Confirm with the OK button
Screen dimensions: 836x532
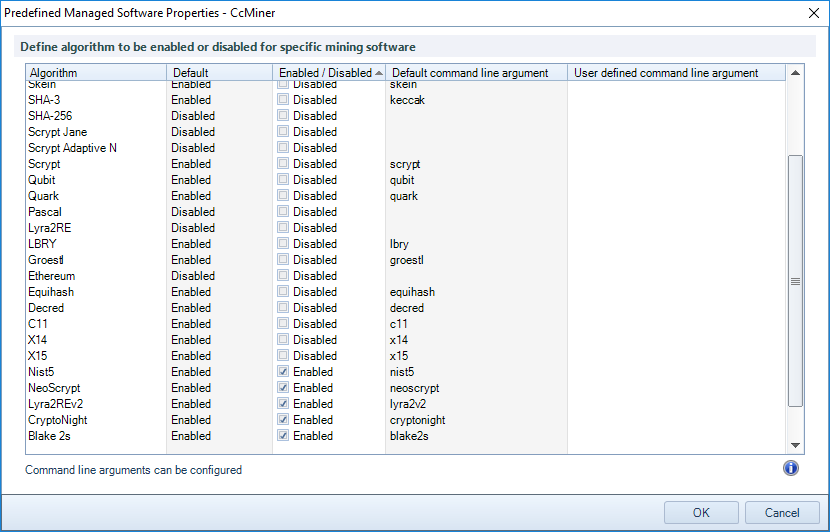(701, 512)
